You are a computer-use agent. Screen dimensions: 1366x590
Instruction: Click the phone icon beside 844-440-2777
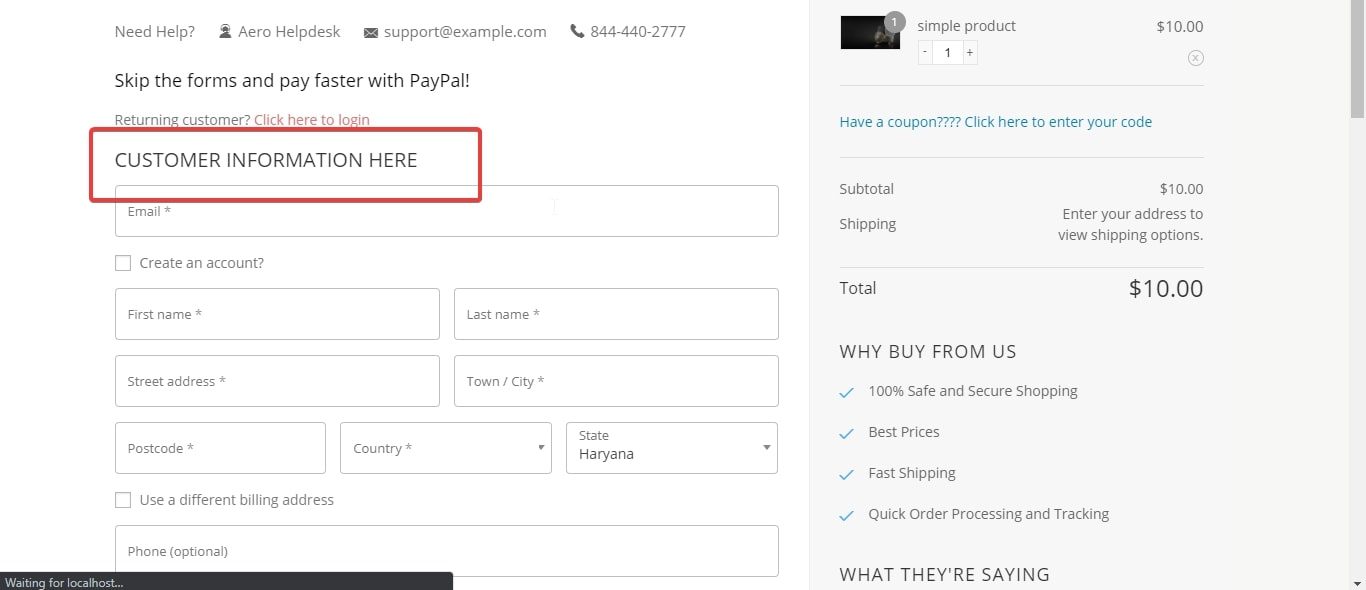pos(577,31)
